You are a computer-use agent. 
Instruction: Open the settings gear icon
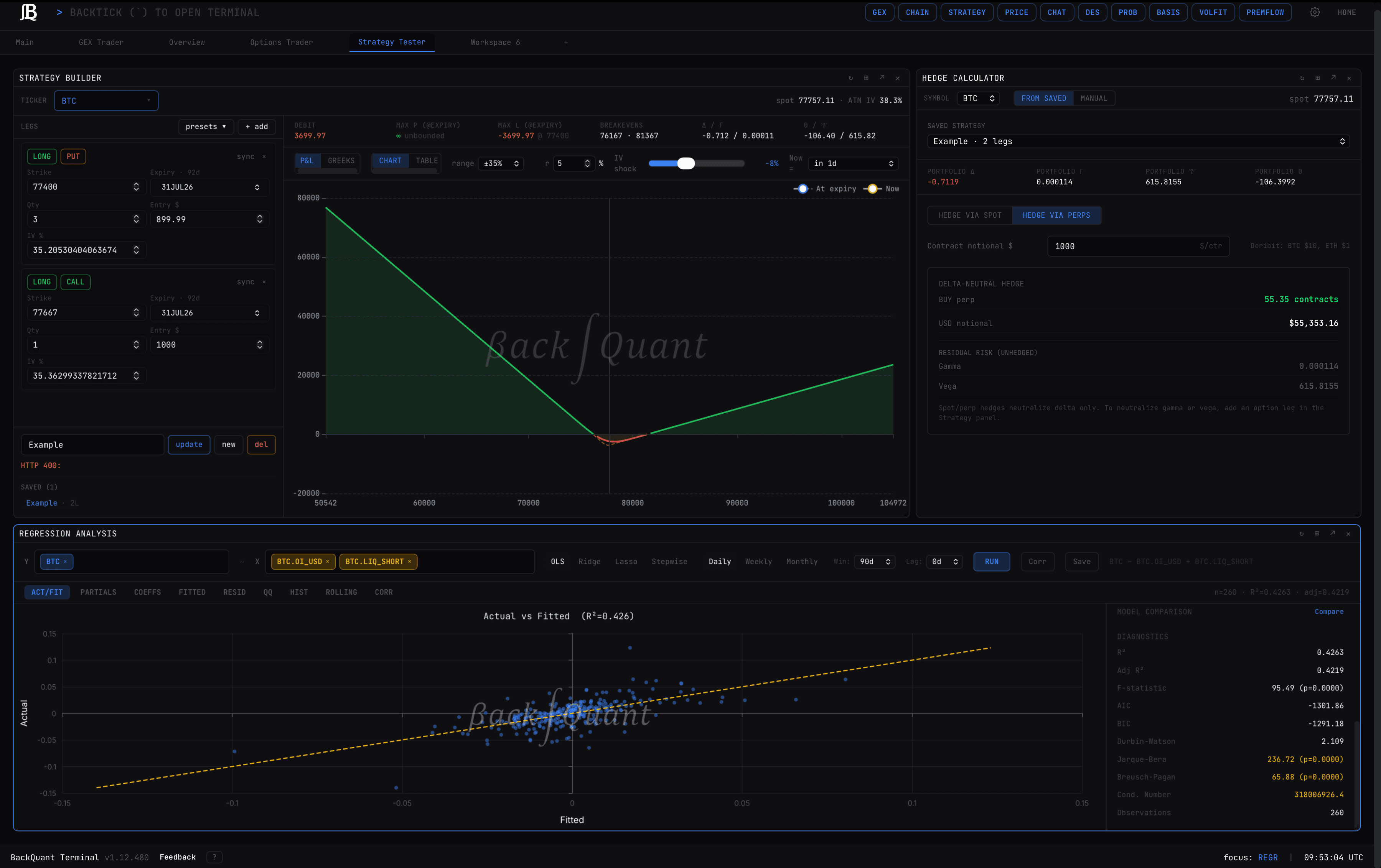[x=1315, y=12]
